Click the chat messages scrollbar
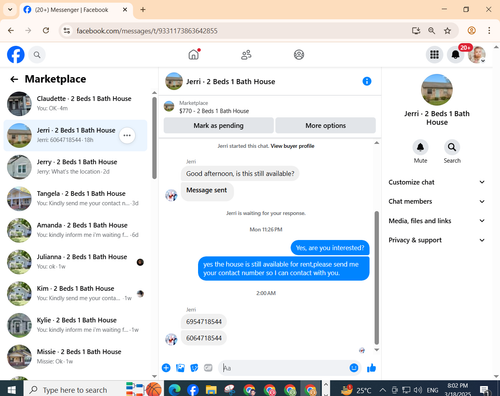 point(377,278)
